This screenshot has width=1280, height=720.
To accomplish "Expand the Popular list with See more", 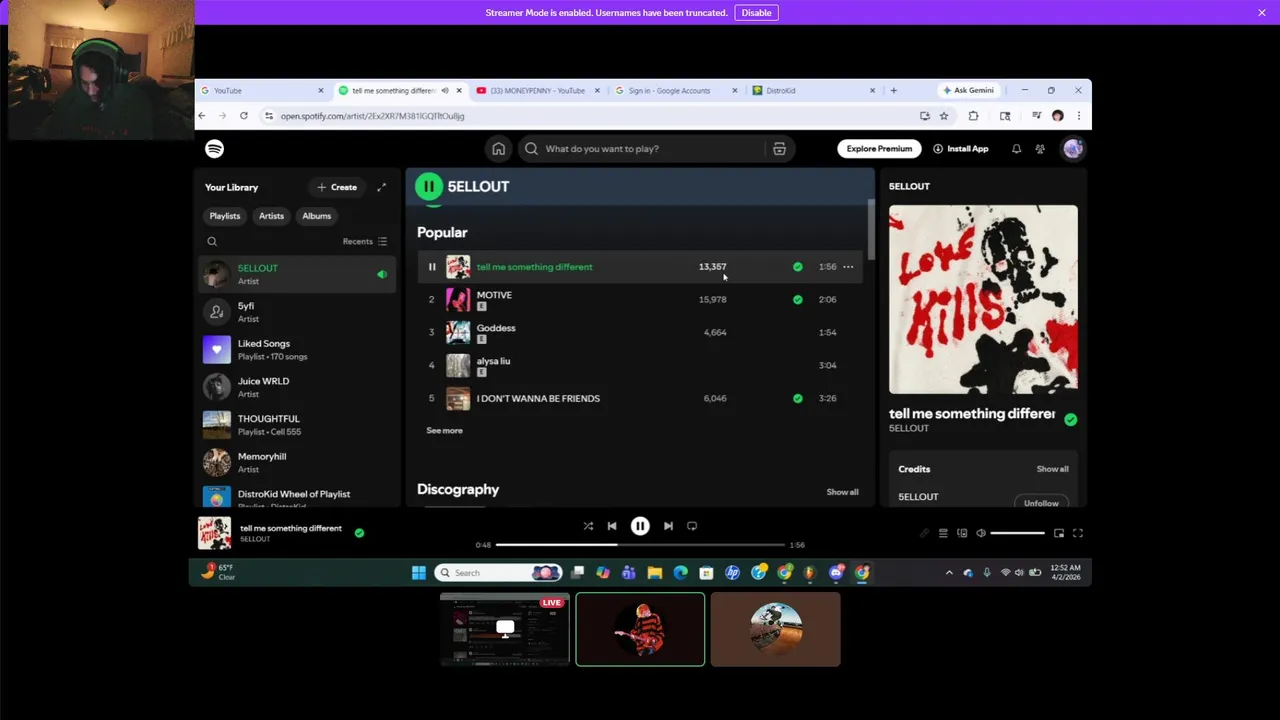I will [x=444, y=431].
